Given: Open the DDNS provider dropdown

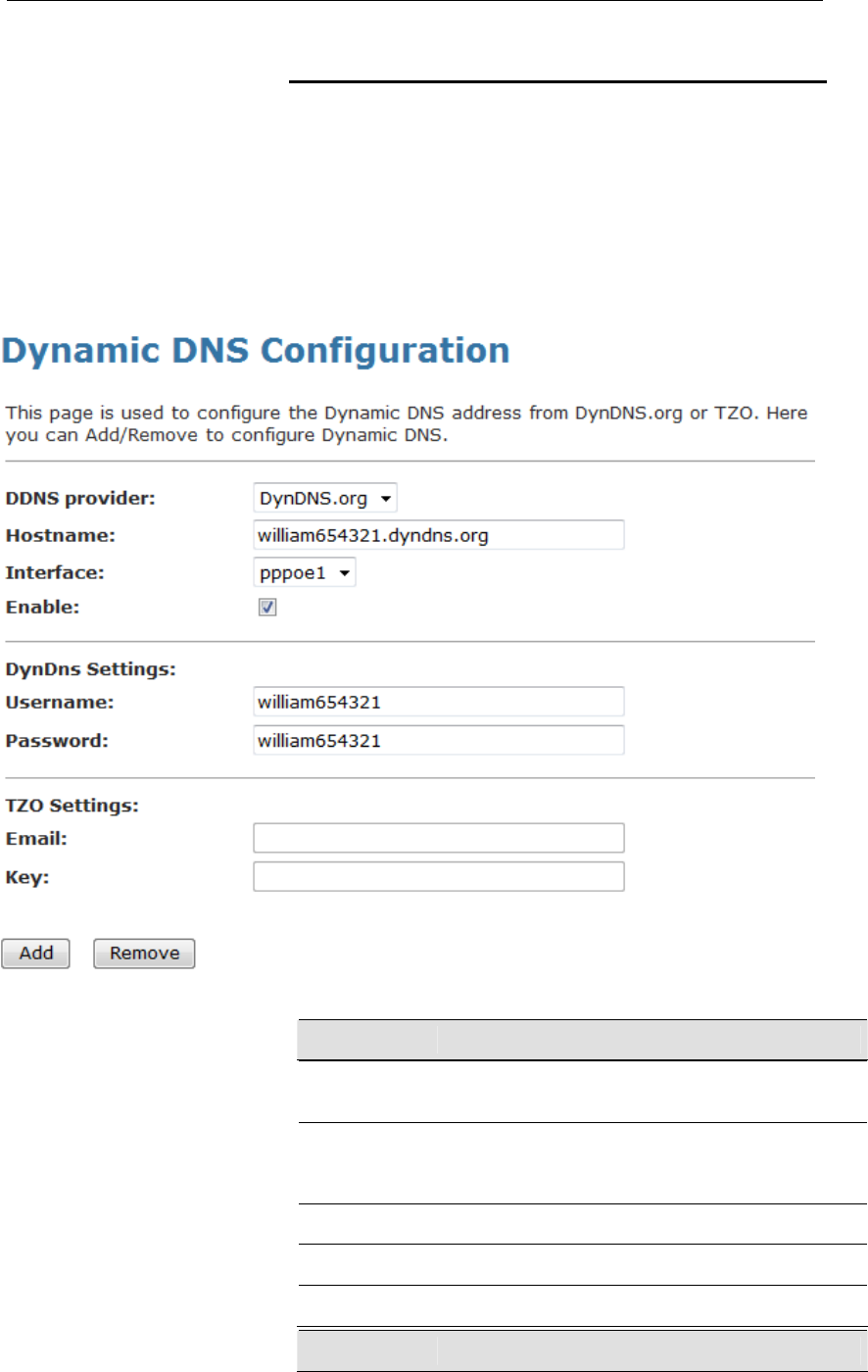Looking at the screenshot, I should [325, 499].
